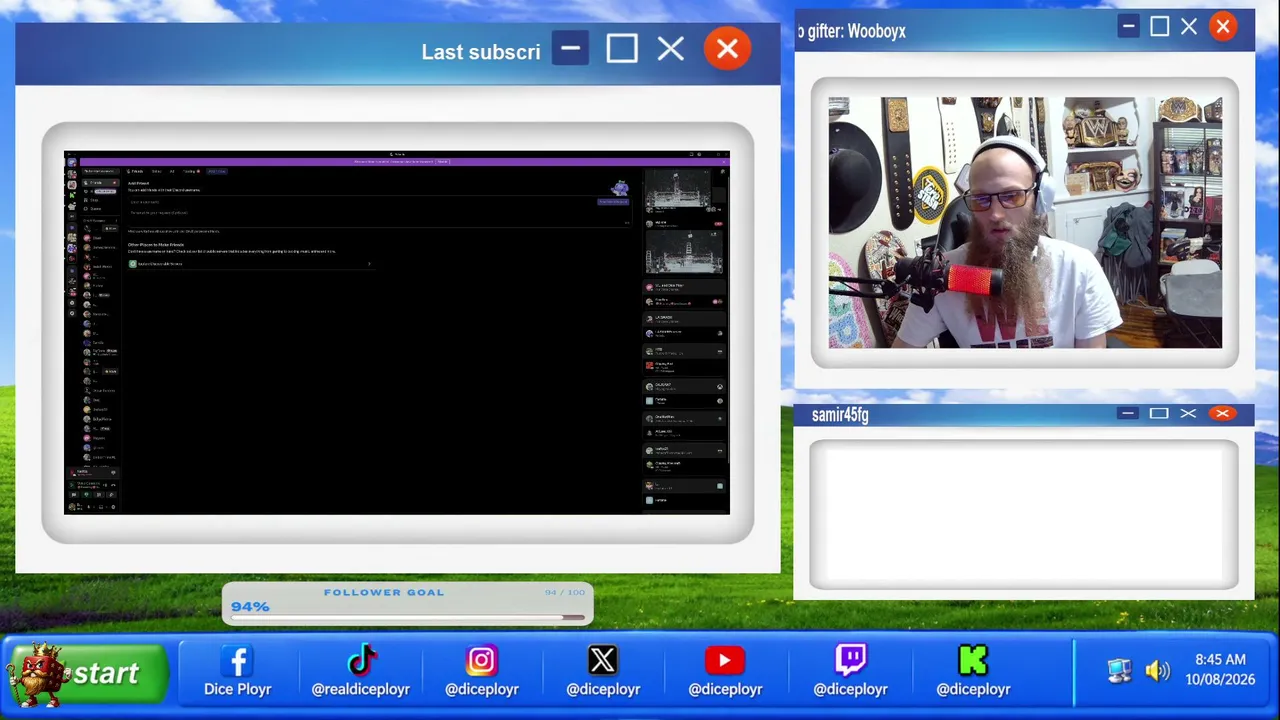The image size is (1280, 720).
Task: Open Friends item in Discord sidebar
Action: (x=100, y=183)
